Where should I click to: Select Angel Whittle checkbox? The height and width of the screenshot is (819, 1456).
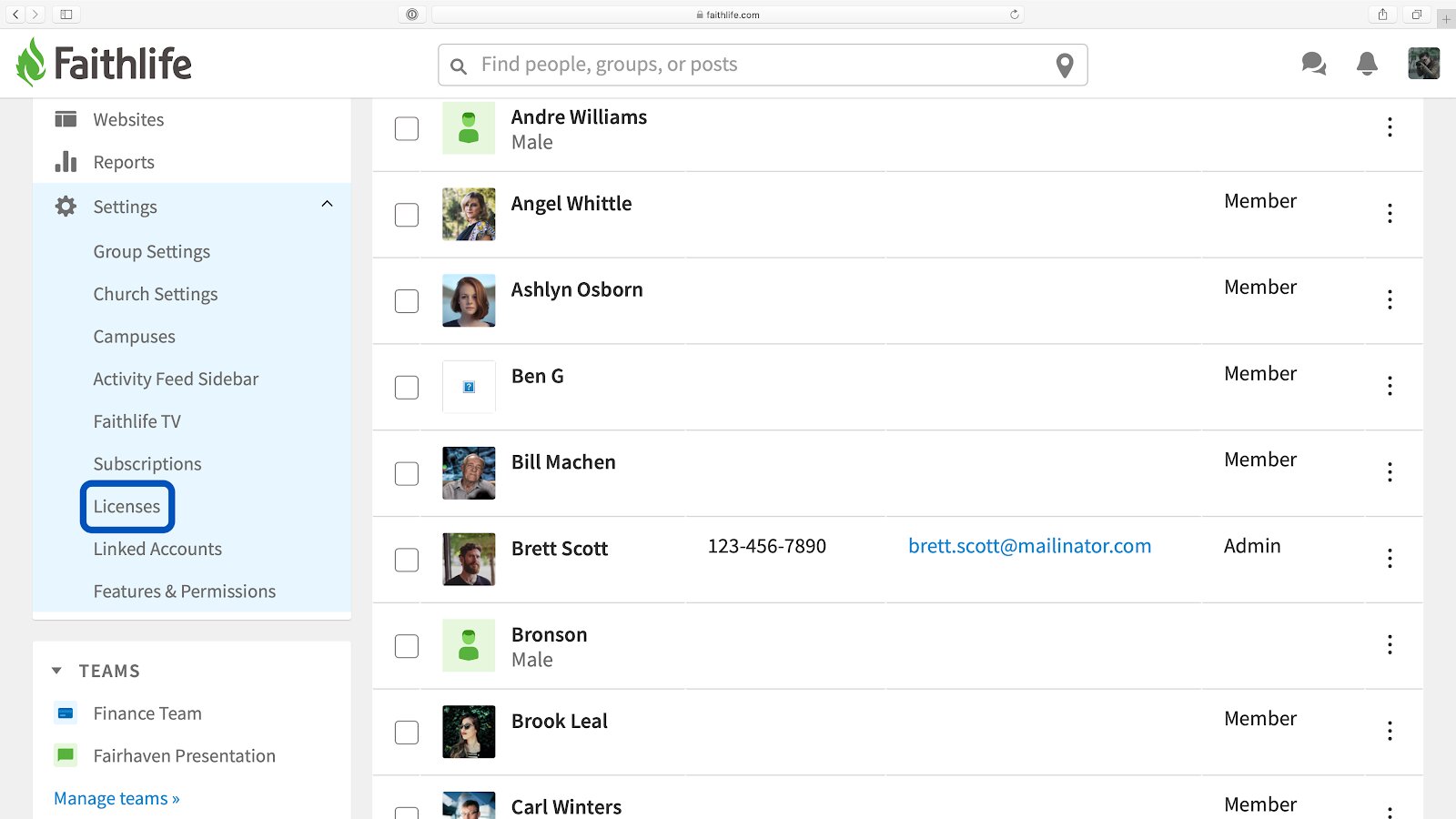click(x=407, y=215)
